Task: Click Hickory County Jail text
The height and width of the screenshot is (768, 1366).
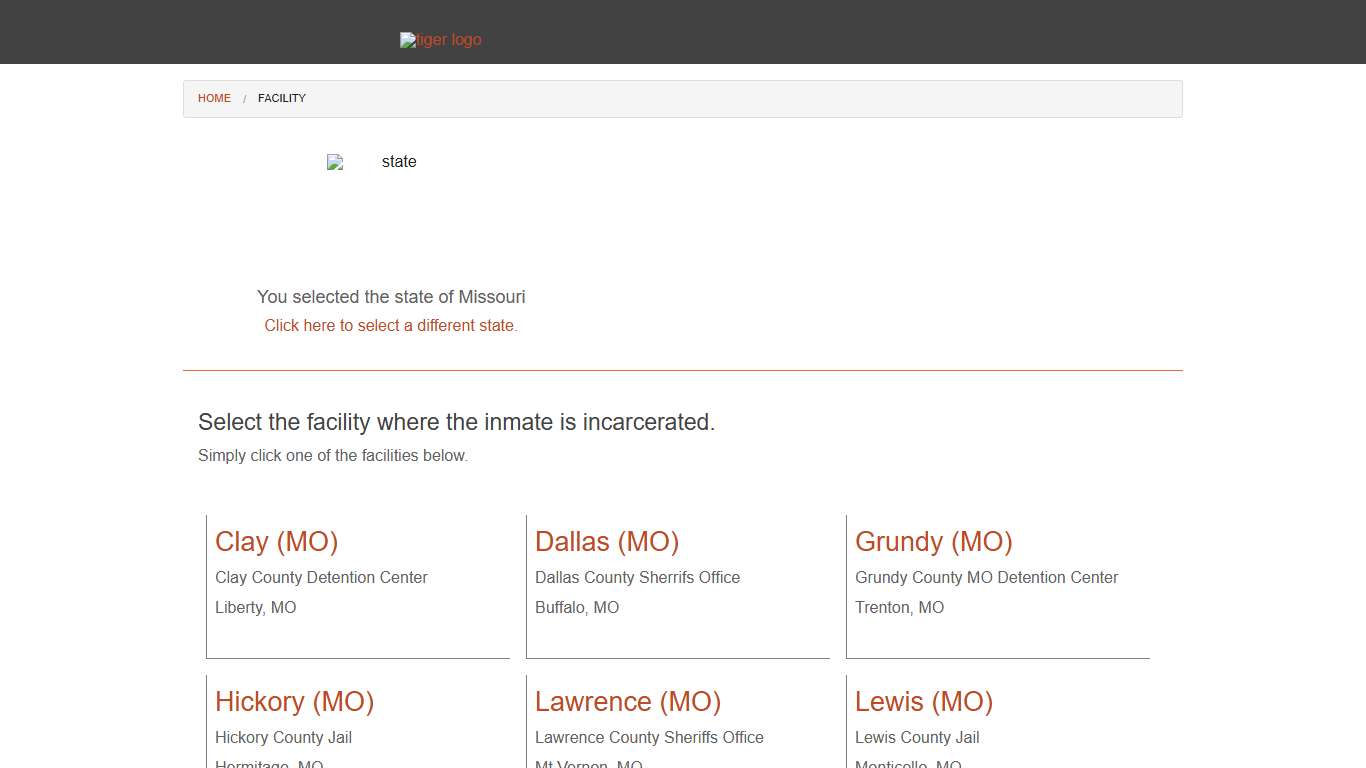Action: pyautogui.click(x=283, y=737)
